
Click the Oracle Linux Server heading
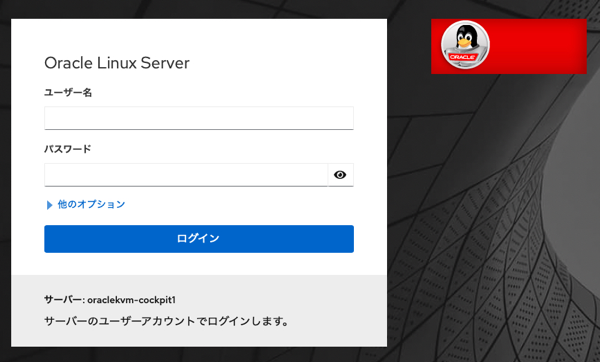(x=117, y=63)
